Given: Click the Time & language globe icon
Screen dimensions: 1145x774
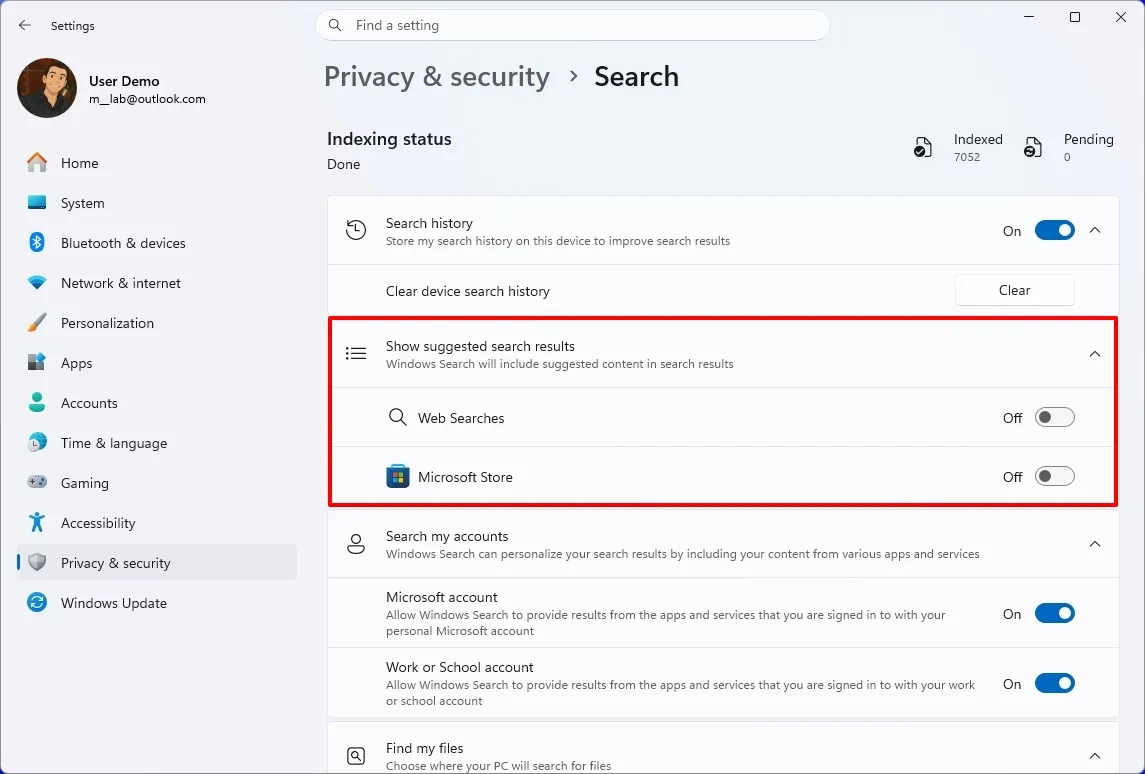Looking at the screenshot, I should pos(37,442).
